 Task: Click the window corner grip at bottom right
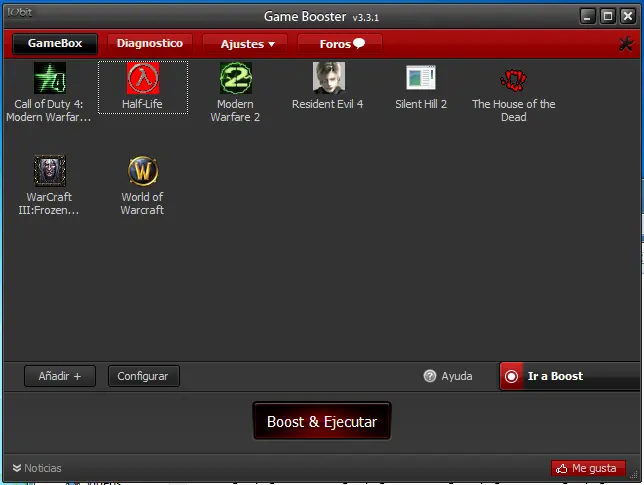[635, 475]
